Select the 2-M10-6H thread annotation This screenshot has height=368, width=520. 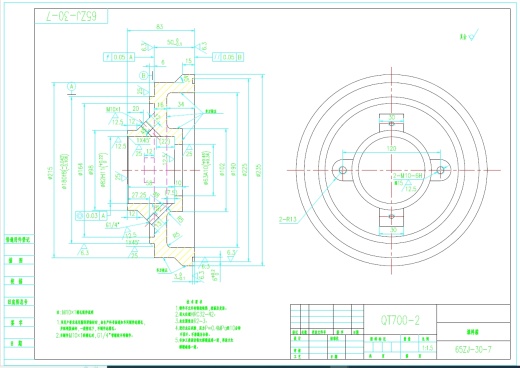[x=408, y=176]
